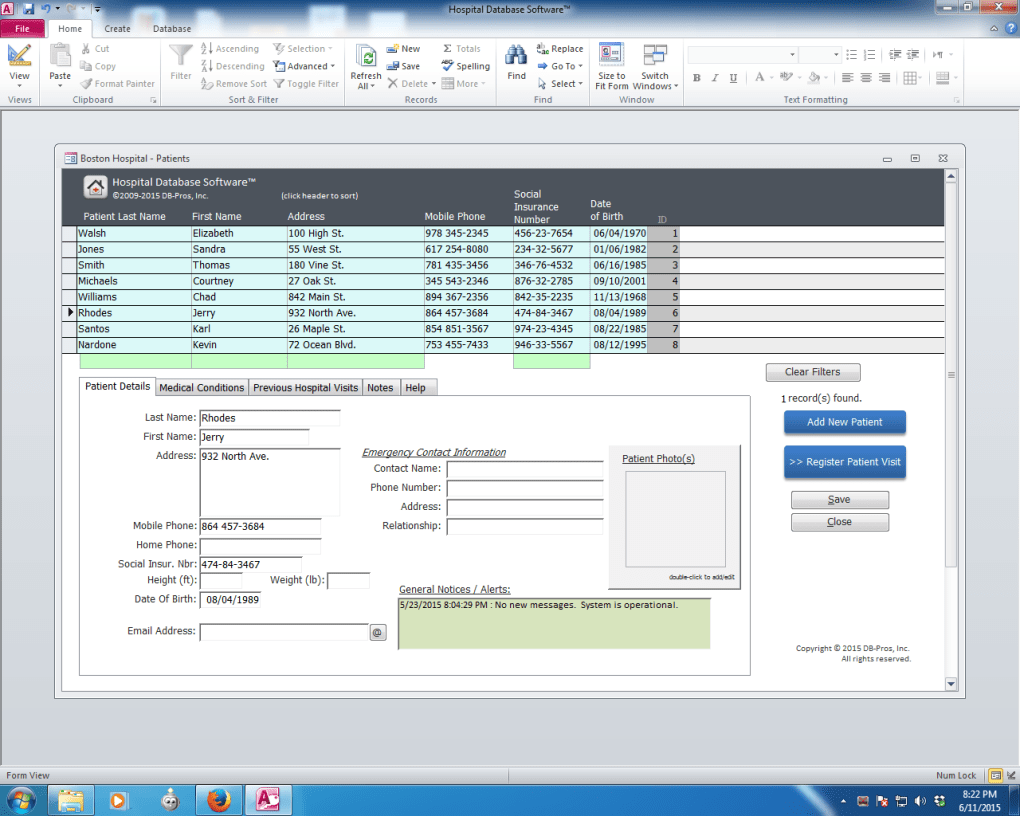Run the Spelling checker

click(x=465, y=66)
